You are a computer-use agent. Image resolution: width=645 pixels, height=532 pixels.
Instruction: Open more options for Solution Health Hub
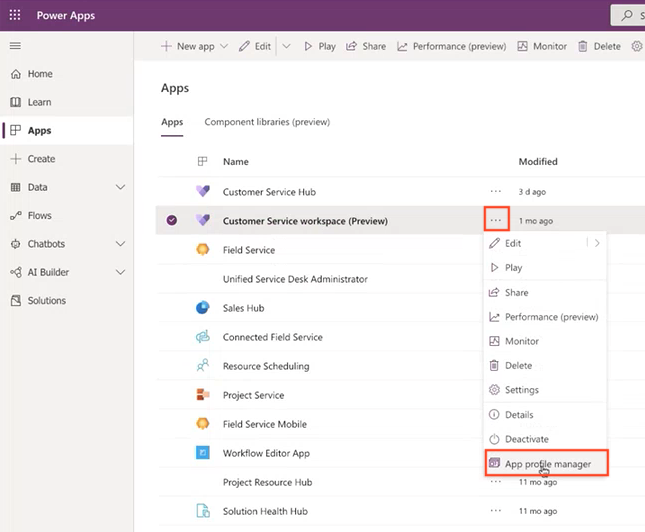[496, 511]
